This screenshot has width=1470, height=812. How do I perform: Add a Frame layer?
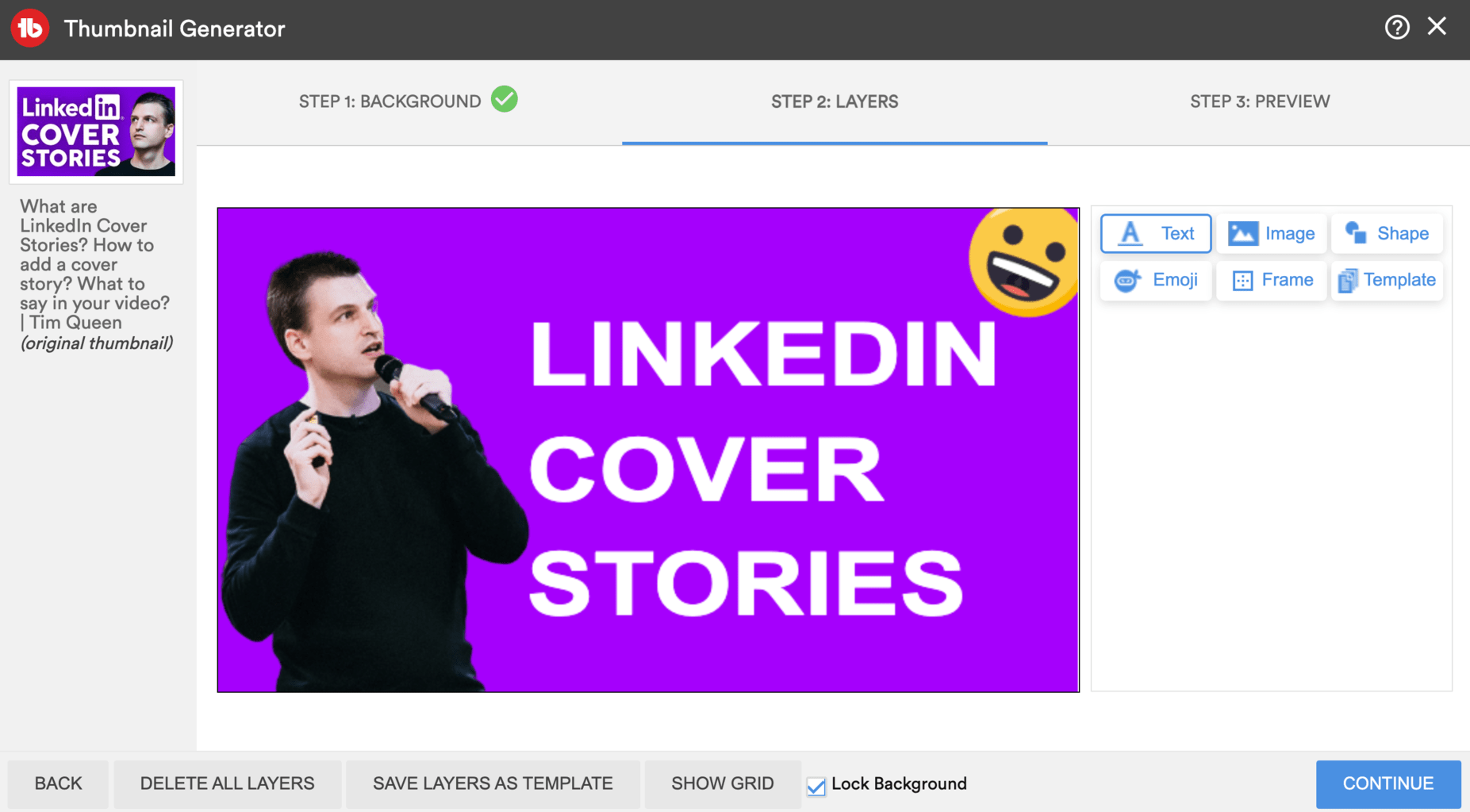coord(1271,280)
